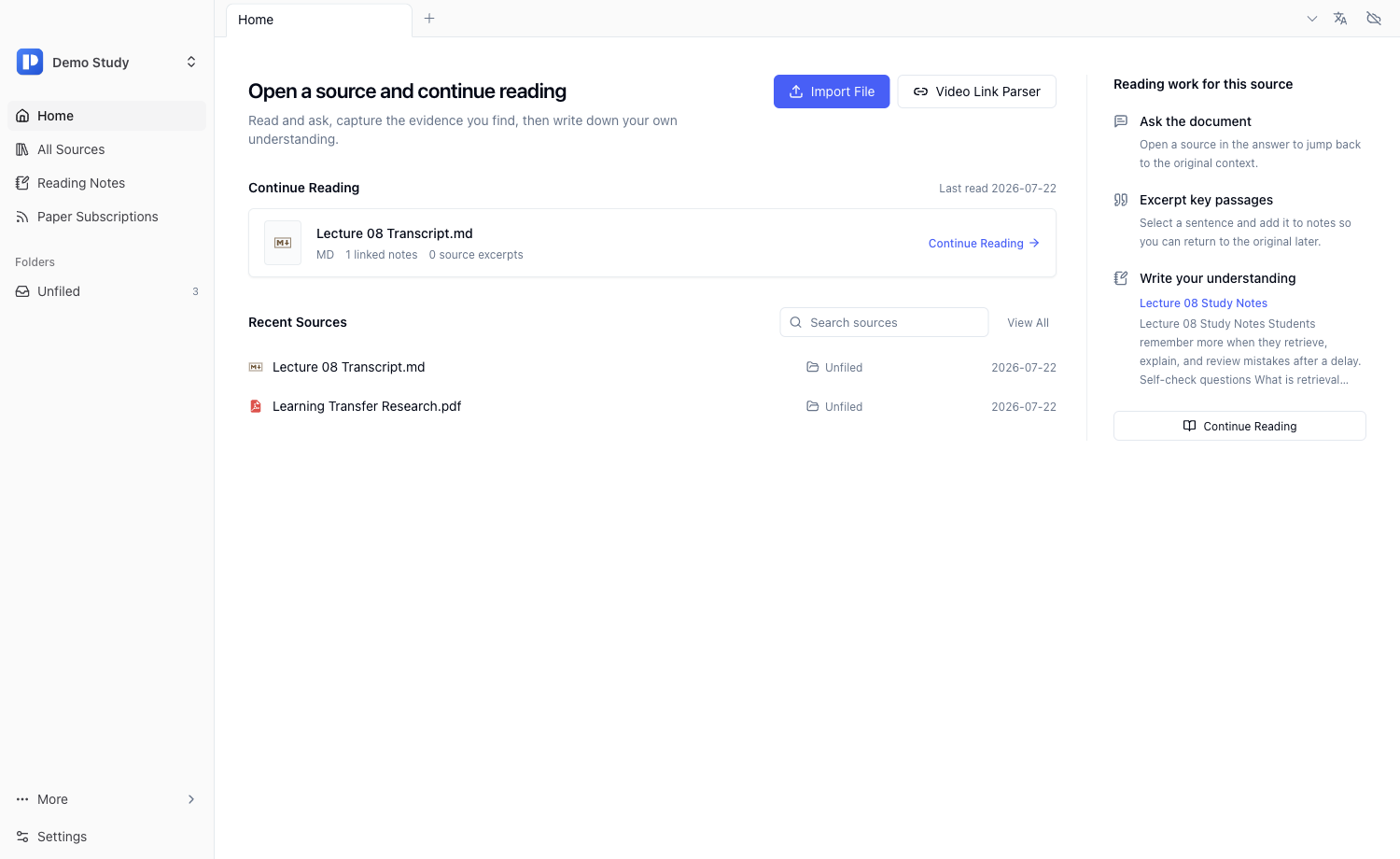Click the Reading Notes pencil icon
This screenshot has width=1400, height=859.
point(22,183)
